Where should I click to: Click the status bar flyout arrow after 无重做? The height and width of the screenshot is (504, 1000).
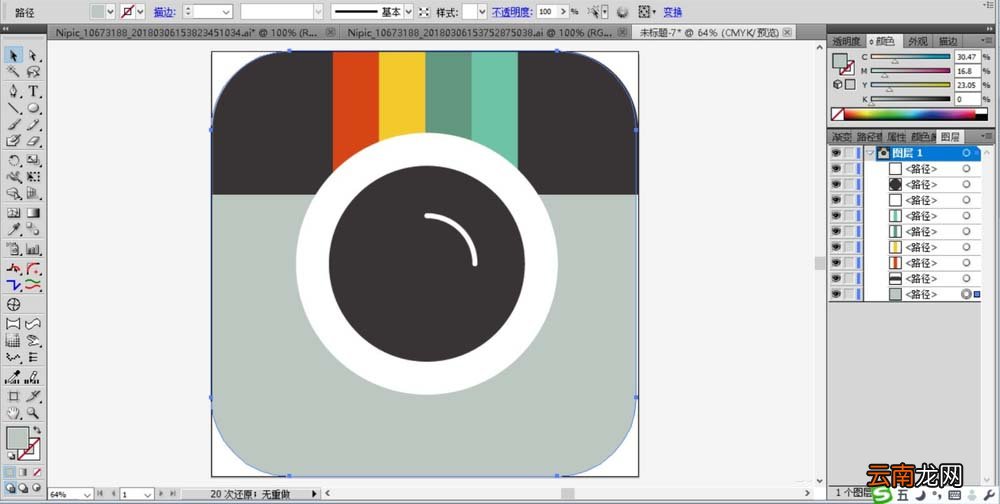314,494
